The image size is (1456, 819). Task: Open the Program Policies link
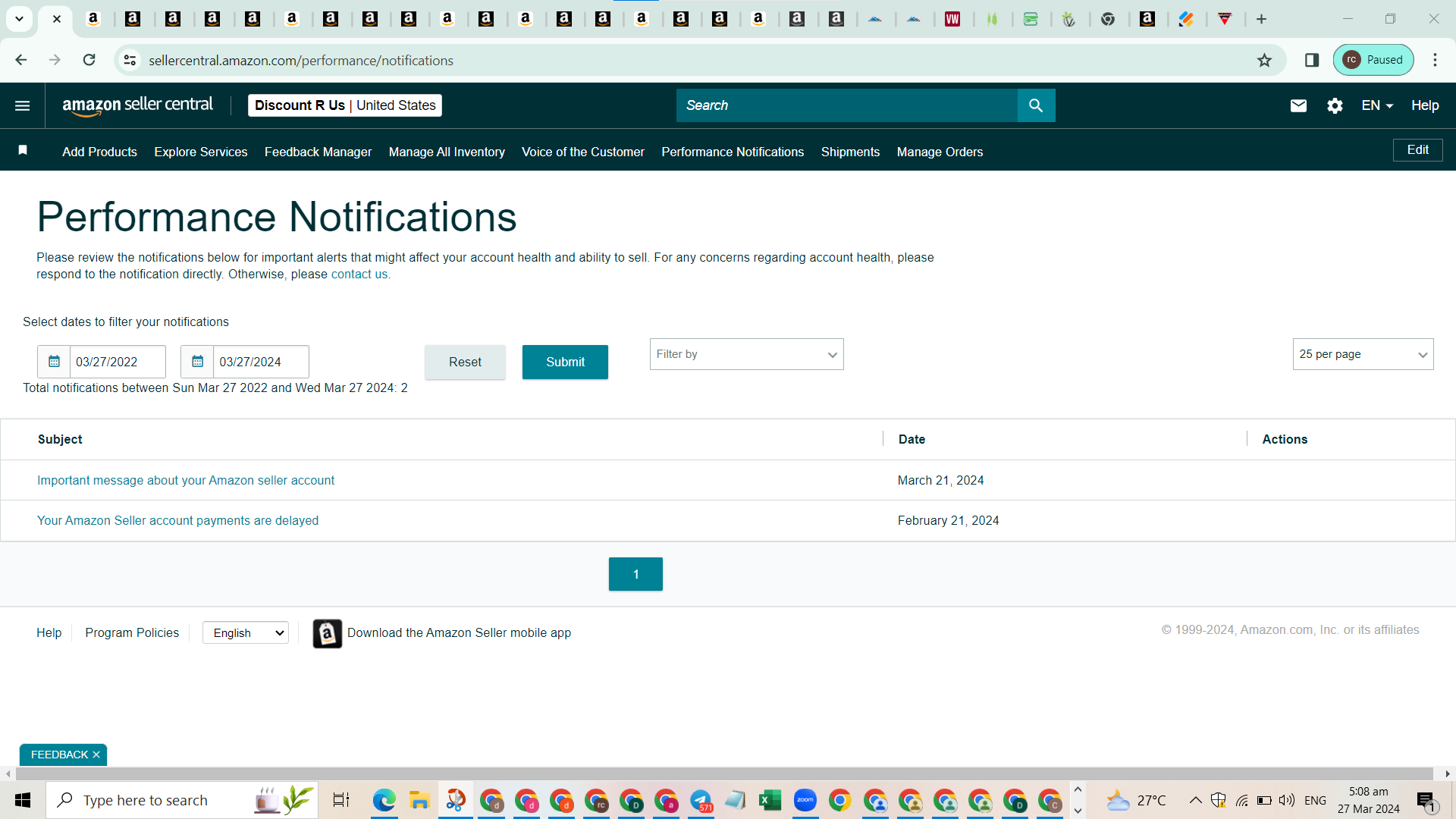[x=132, y=632]
